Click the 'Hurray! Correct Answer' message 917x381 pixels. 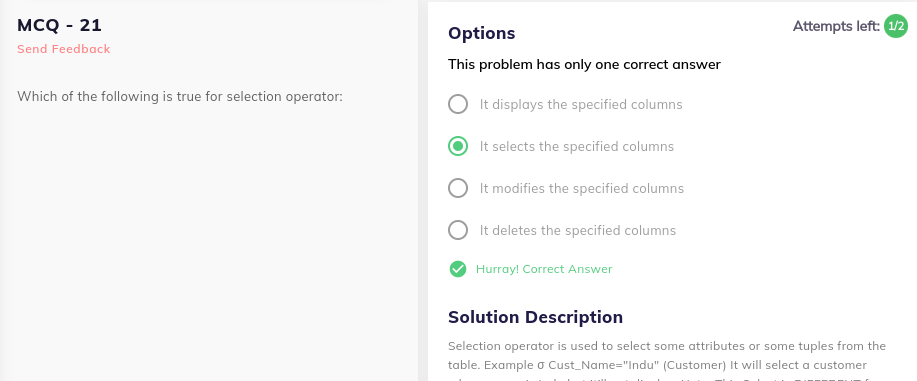point(544,269)
